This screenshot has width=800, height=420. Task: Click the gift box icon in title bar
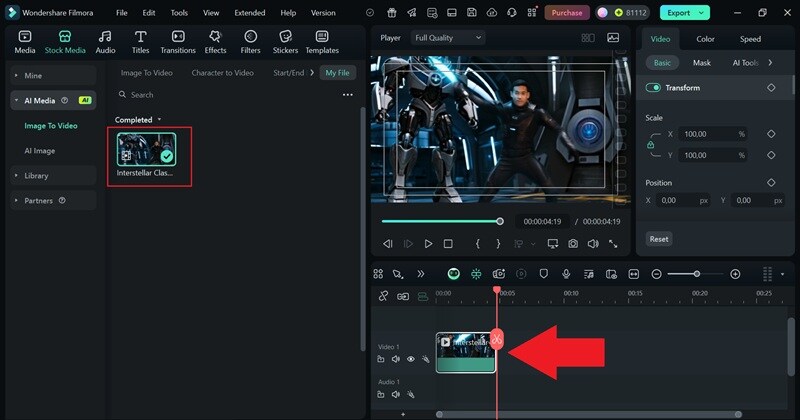[391, 13]
